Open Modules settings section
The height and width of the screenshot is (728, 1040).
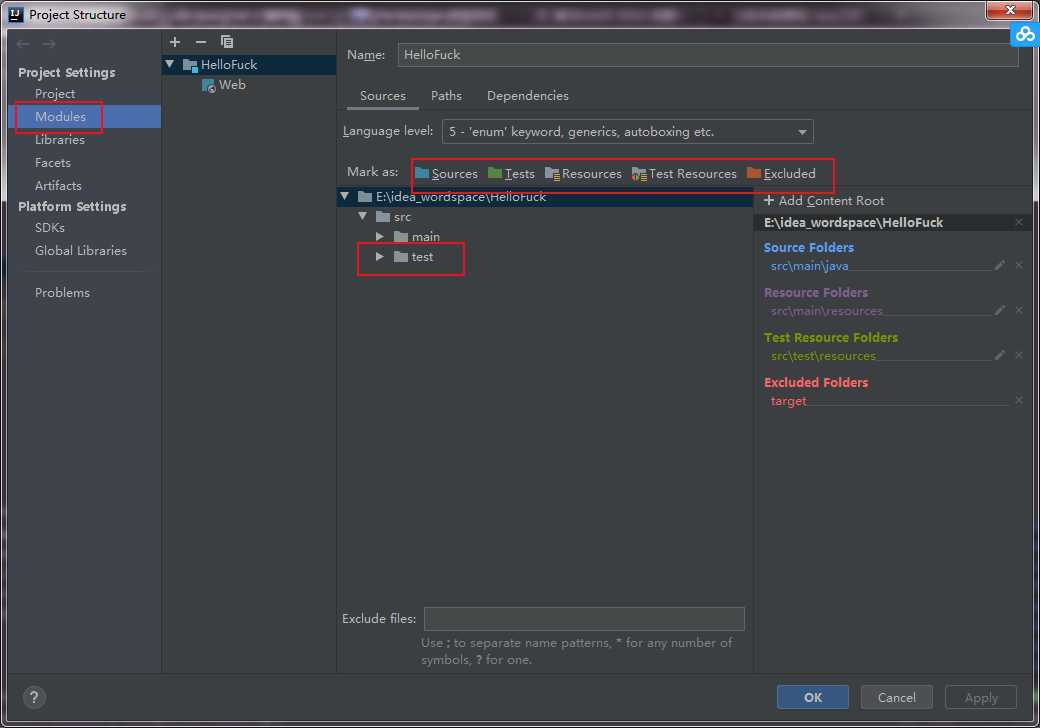click(84, 117)
